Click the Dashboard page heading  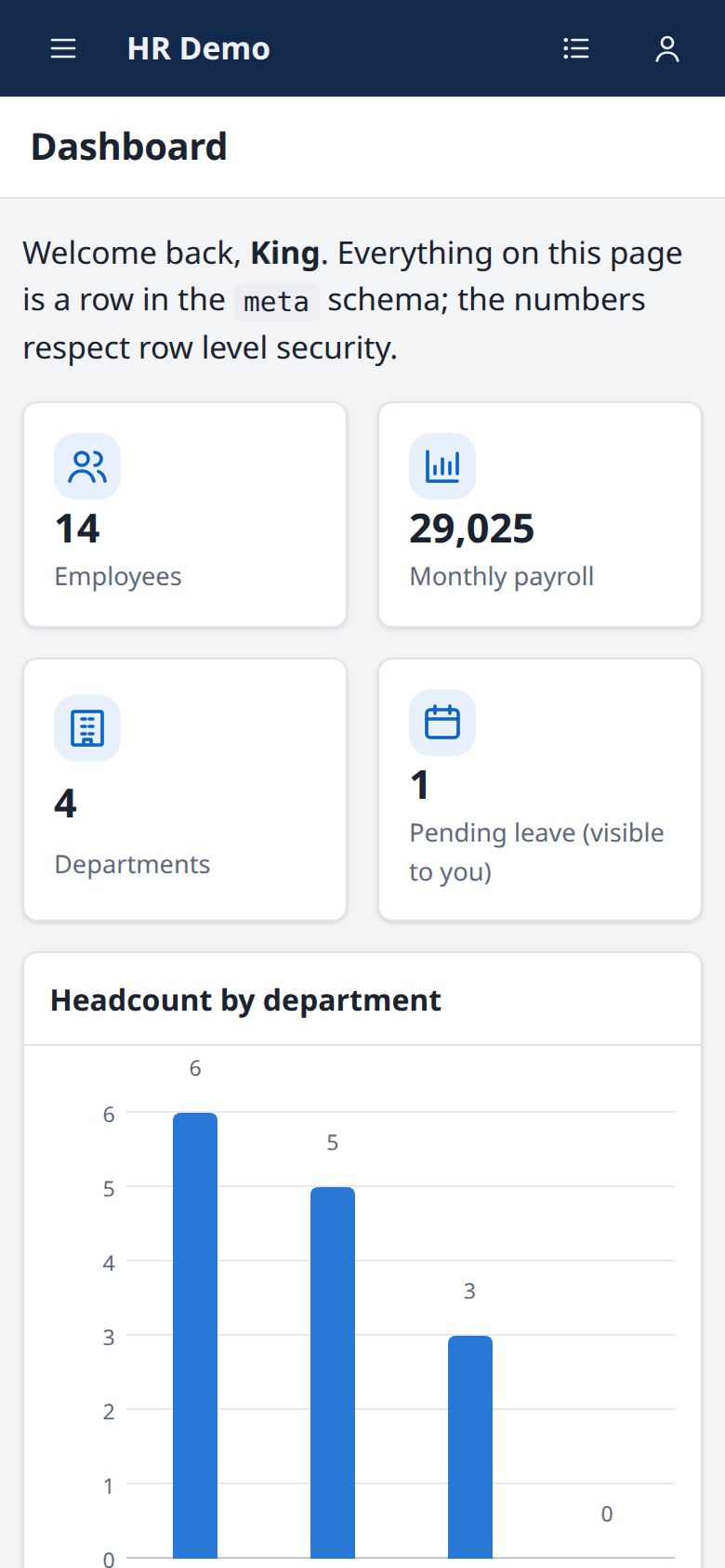coord(129,147)
